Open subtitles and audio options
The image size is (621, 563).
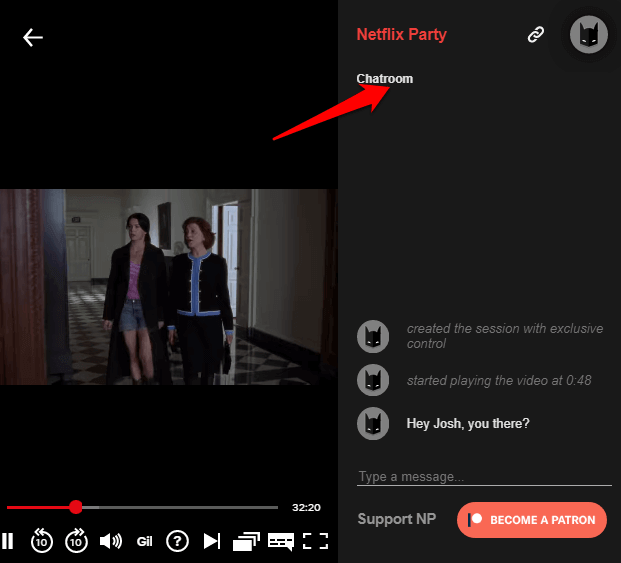coord(281,541)
